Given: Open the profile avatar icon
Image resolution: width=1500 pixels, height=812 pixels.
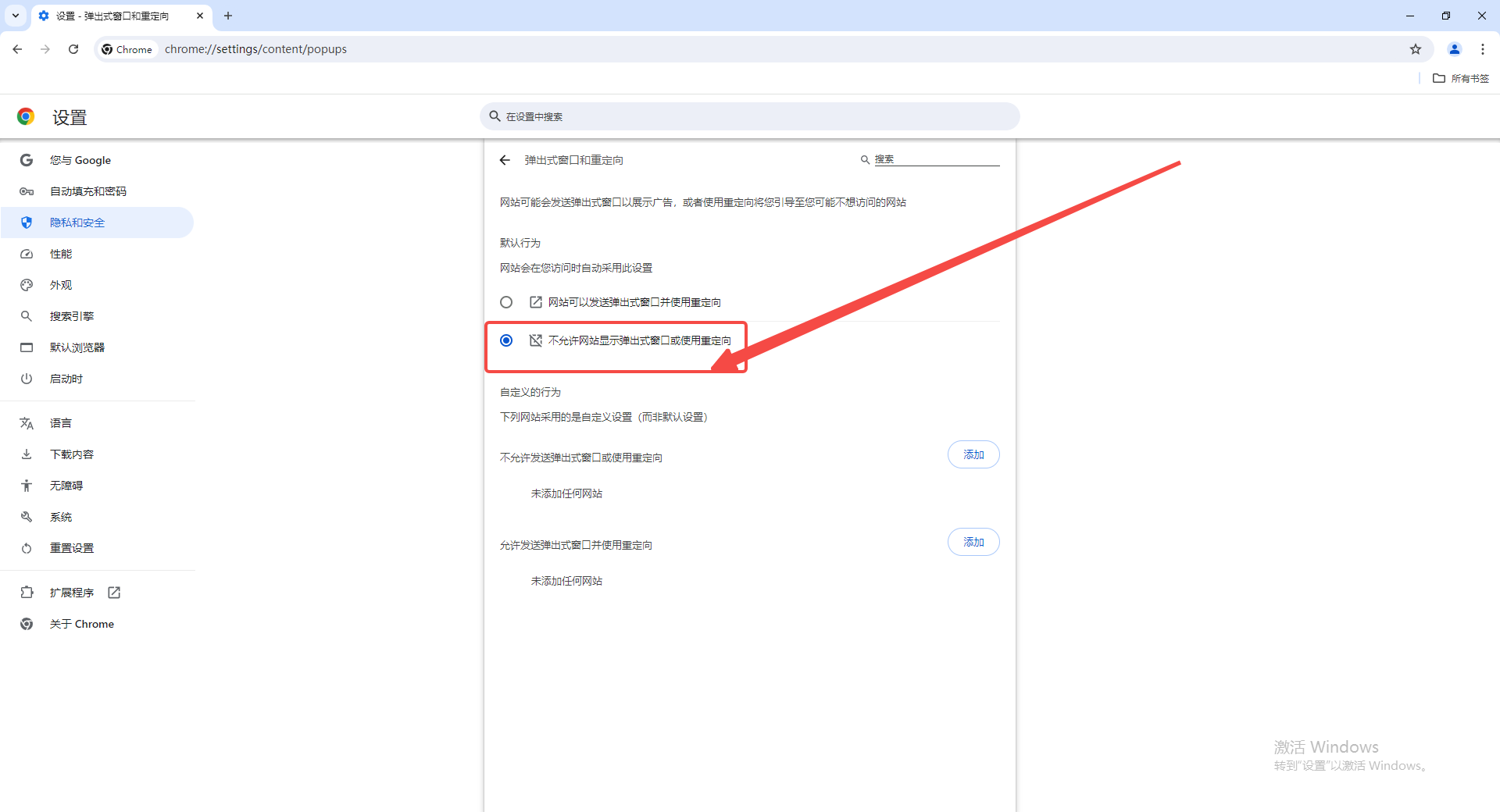Looking at the screenshot, I should (x=1455, y=49).
